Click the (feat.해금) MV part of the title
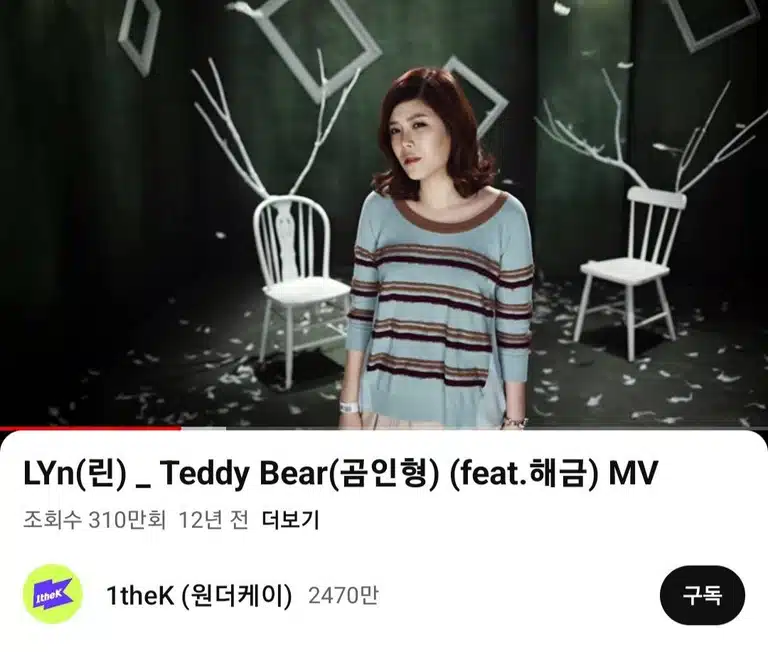 click(553, 474)
